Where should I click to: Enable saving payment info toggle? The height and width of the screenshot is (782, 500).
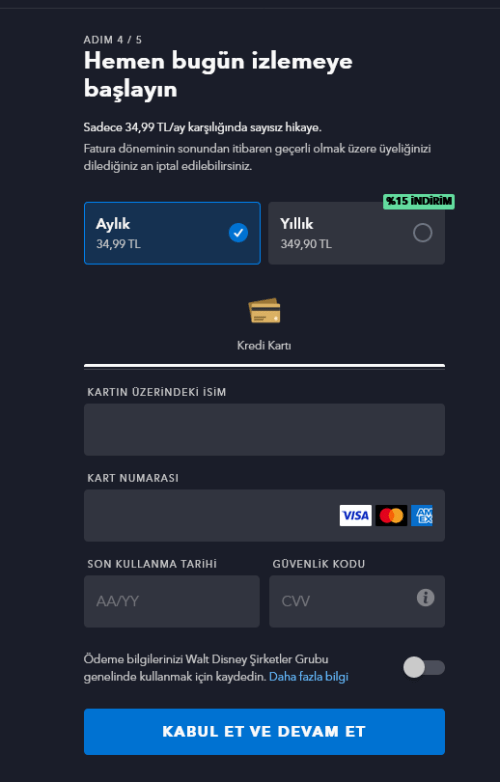424,667
